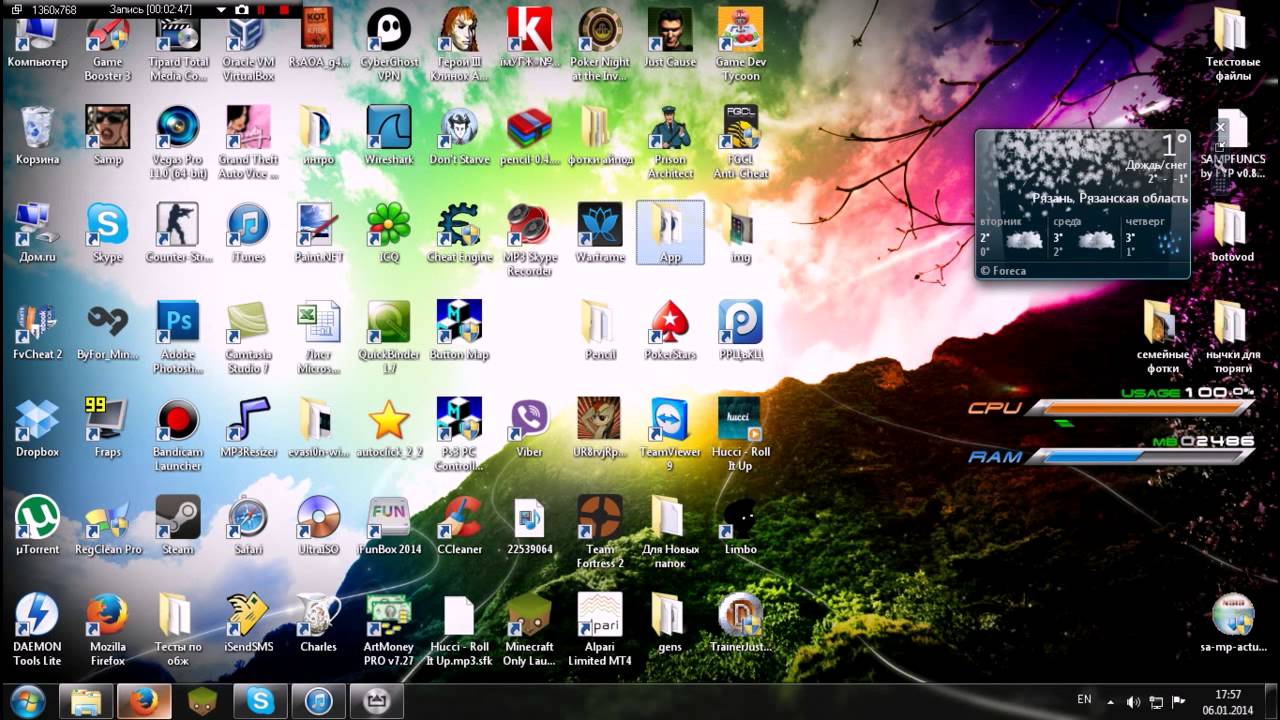Open the Warframe shortcut
The width and height of the screenshot is (1280, 720).
click(x=600, y=233)
